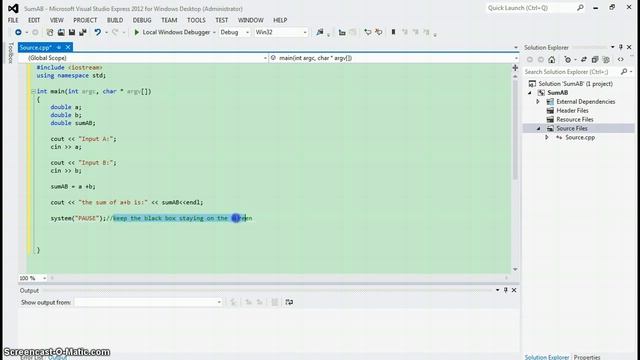Open the WINDOW menu
The width and height of the screenshot is (640, 360).
251,20
